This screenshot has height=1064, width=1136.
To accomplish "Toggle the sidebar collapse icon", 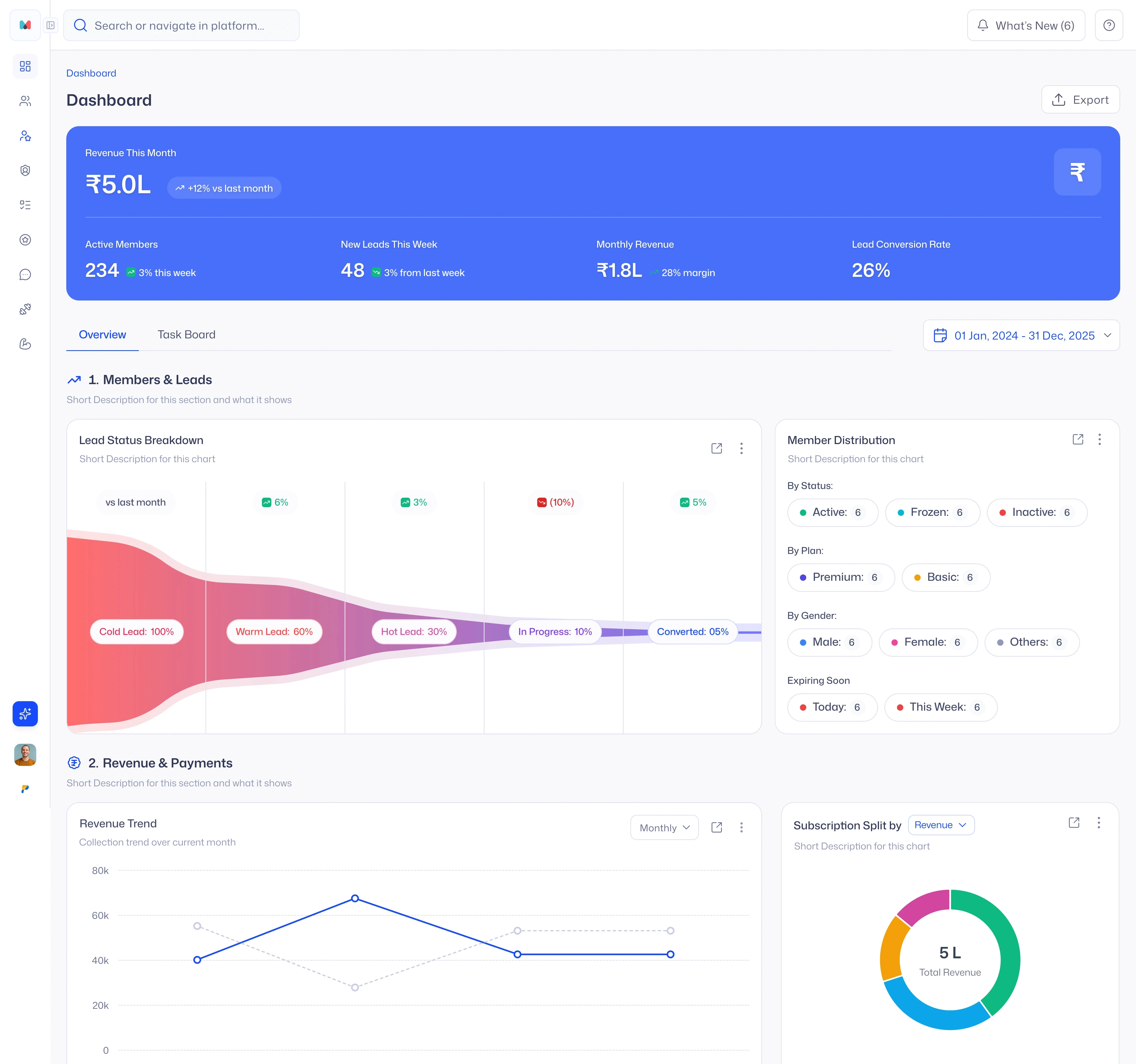I will [x=51, y=25].
